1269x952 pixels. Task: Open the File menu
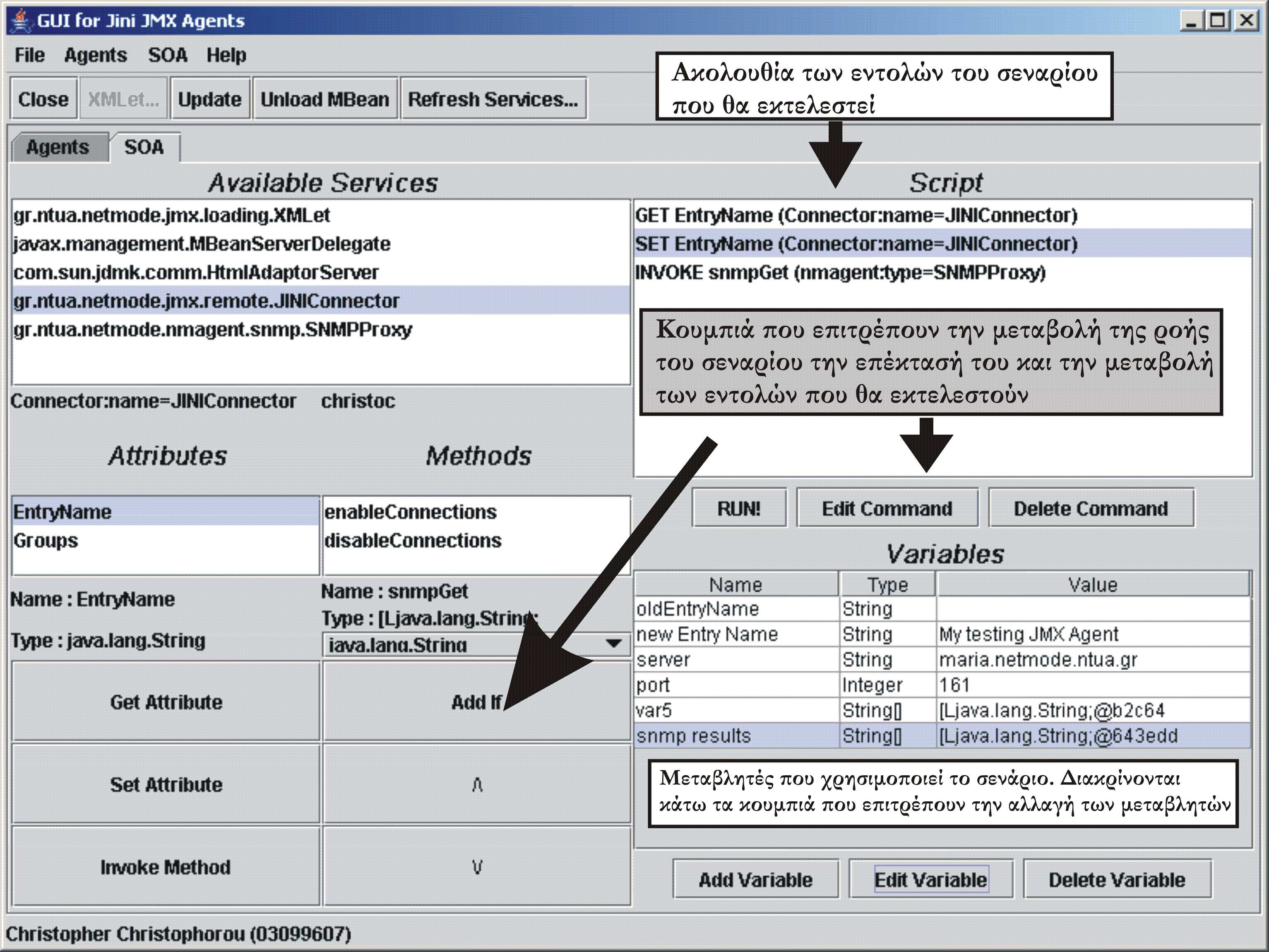pos(30,55)
